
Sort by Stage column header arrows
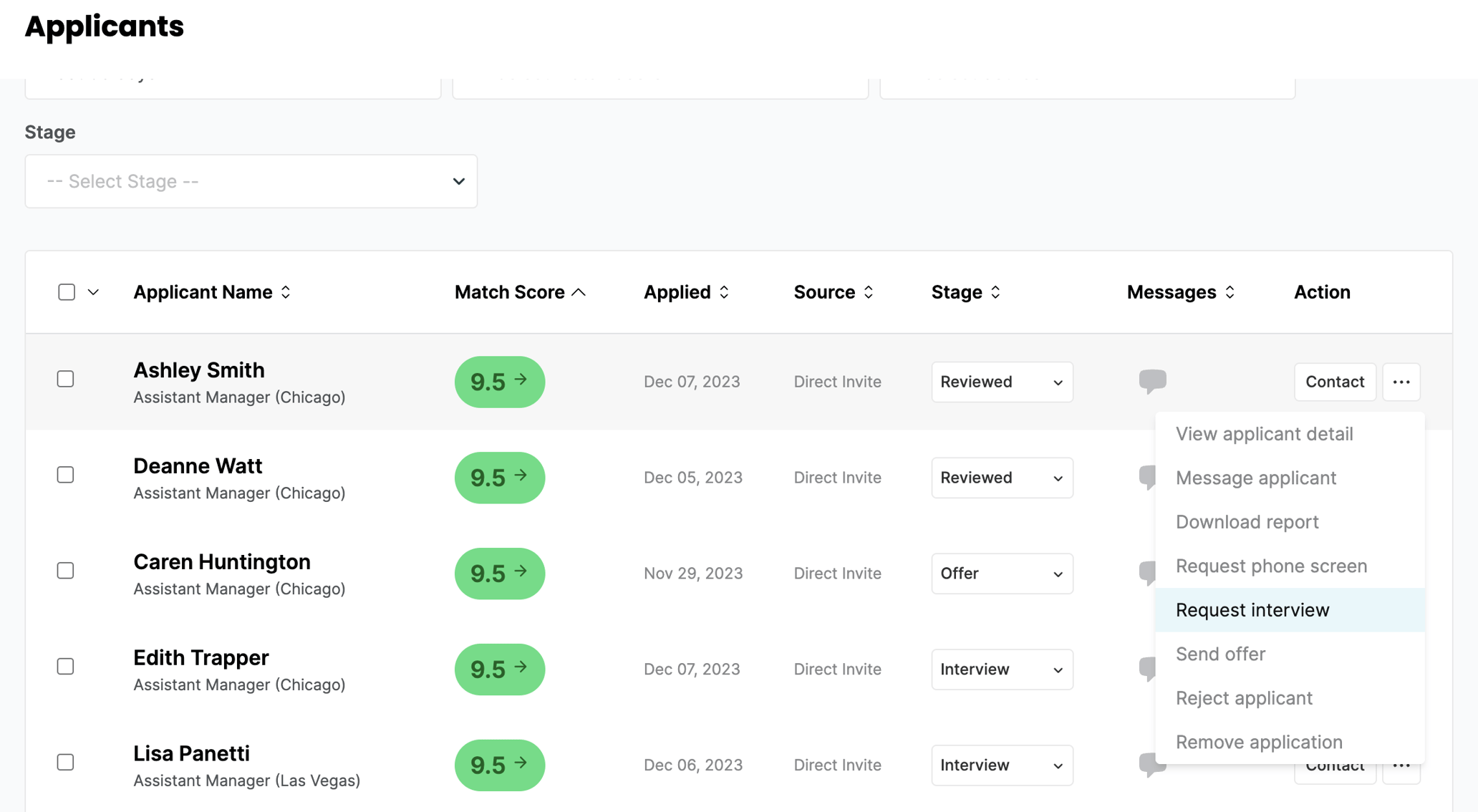click(x=995, y=292)
